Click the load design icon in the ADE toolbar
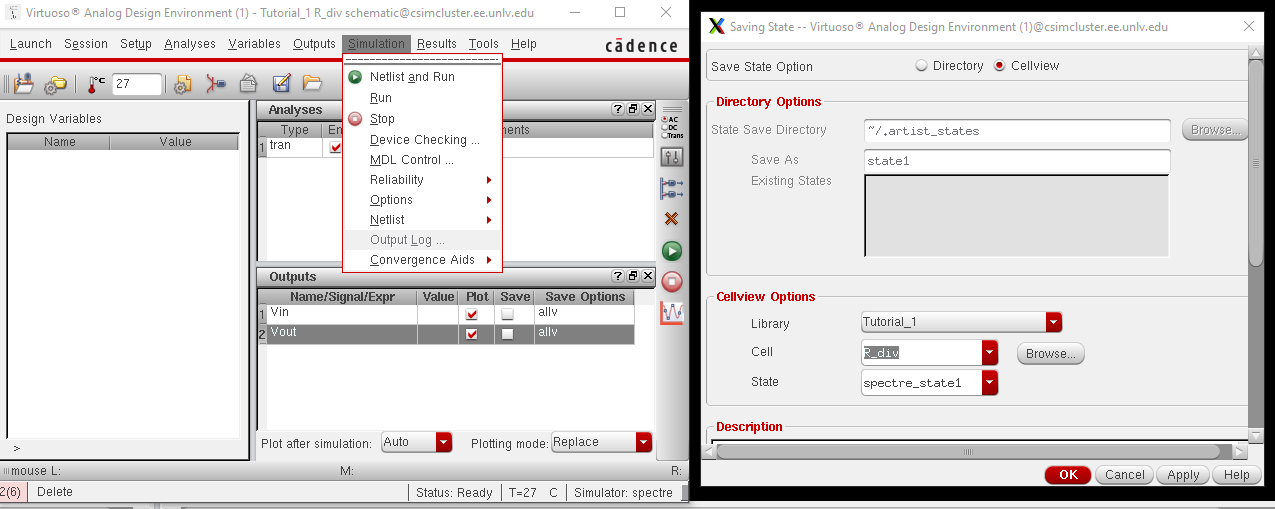Viewport: 1275px width, 509px height. [x=23, y=84]
